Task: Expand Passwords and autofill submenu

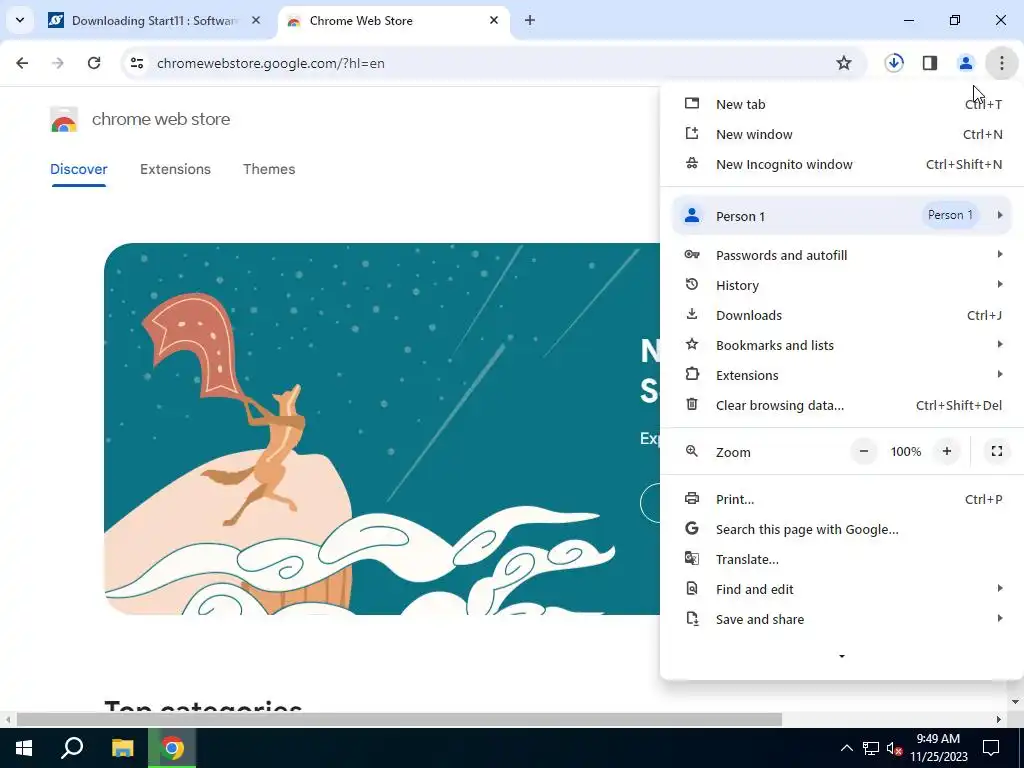Action: pos(842,255)
